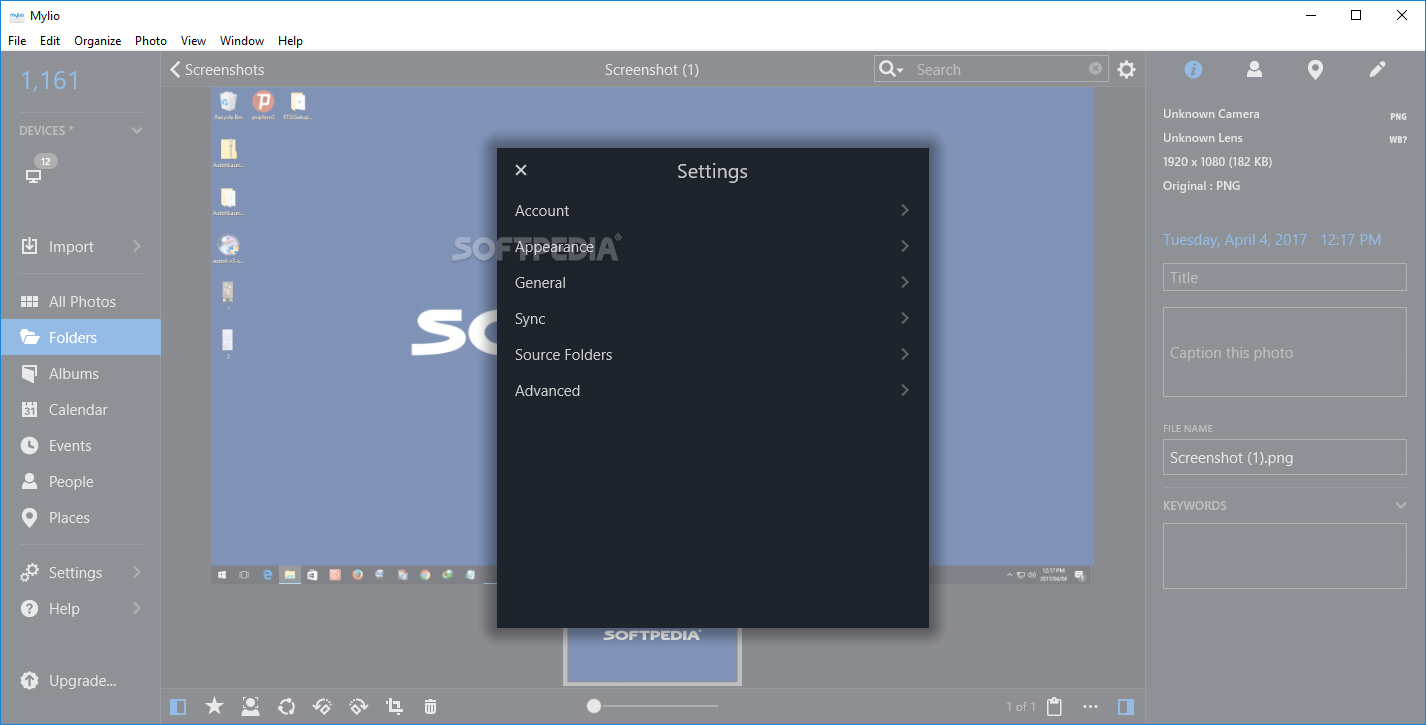This screenshot has width=1426, height=725.
Task: Open Import in the left sidebar
Action: [80, 247]
